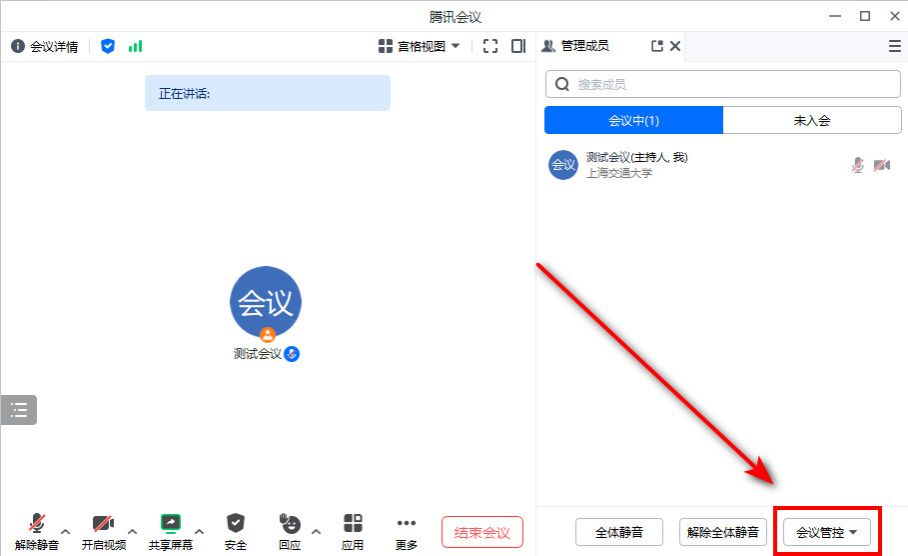Click the 会议详情 label
Screen dimensions: 908x556
point(54,46)
